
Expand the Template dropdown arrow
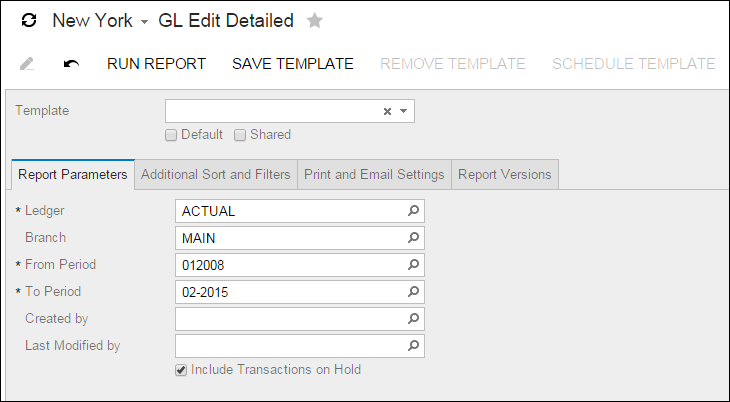(x=403, y=111)
